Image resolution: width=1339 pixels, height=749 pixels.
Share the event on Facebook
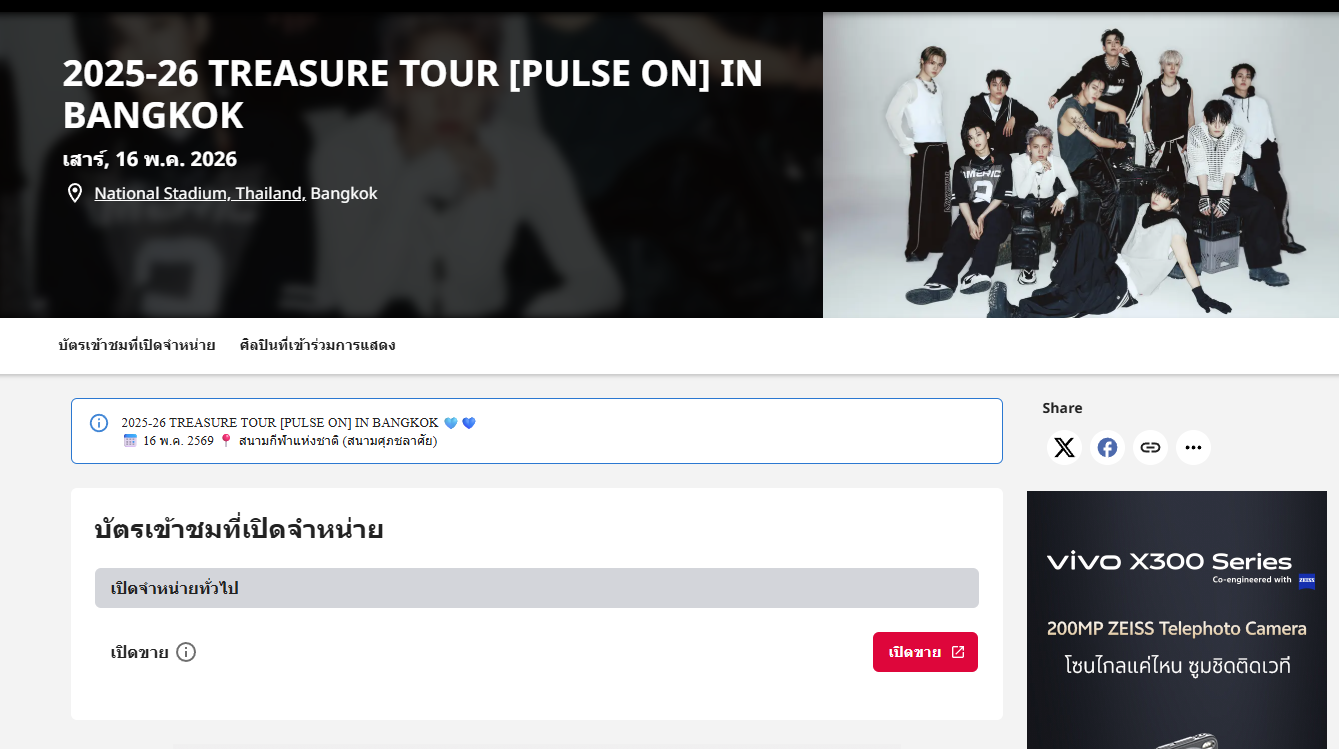coord(1107,447)
